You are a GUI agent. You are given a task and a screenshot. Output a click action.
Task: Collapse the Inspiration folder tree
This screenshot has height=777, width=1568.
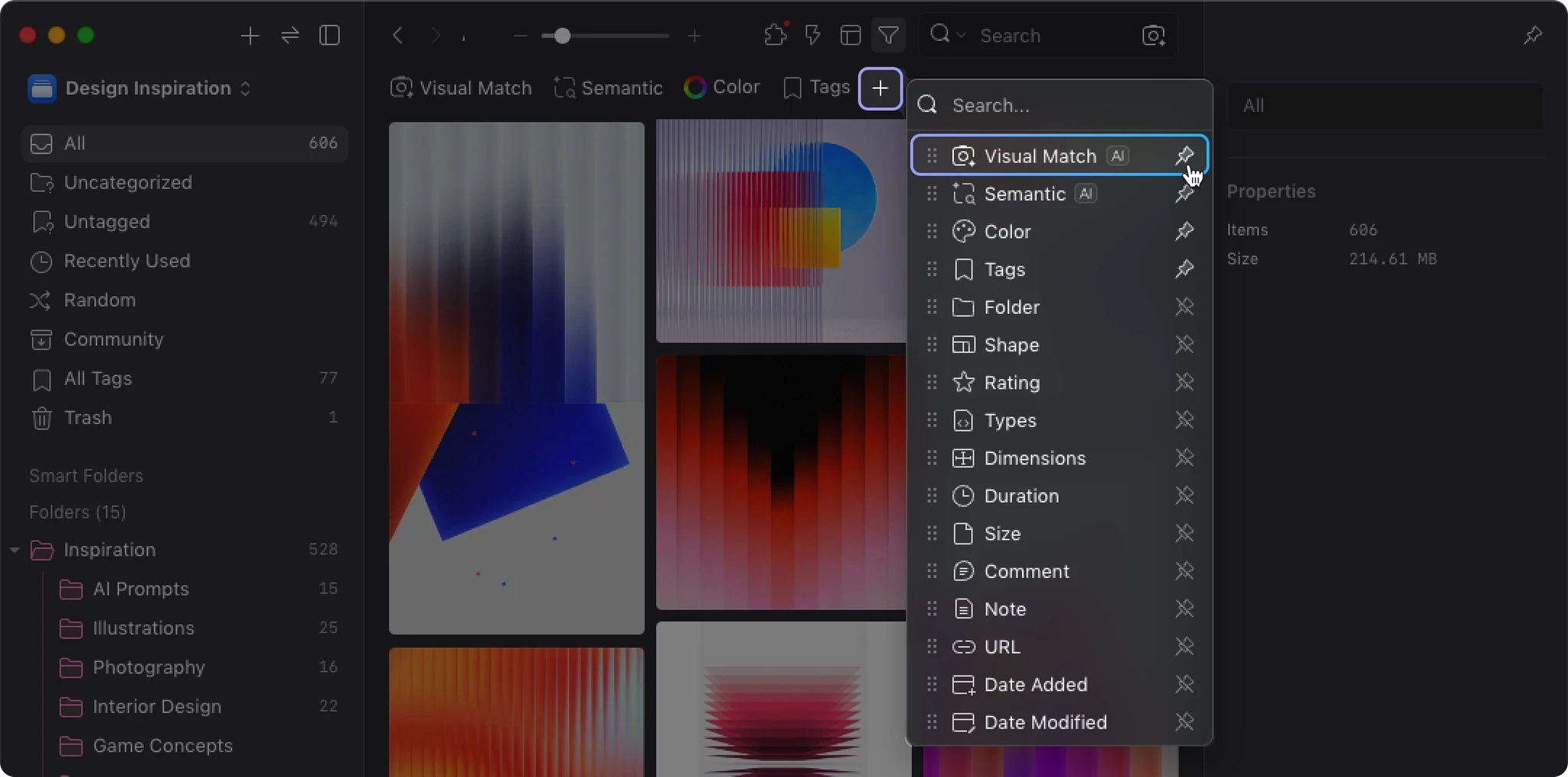15,550
